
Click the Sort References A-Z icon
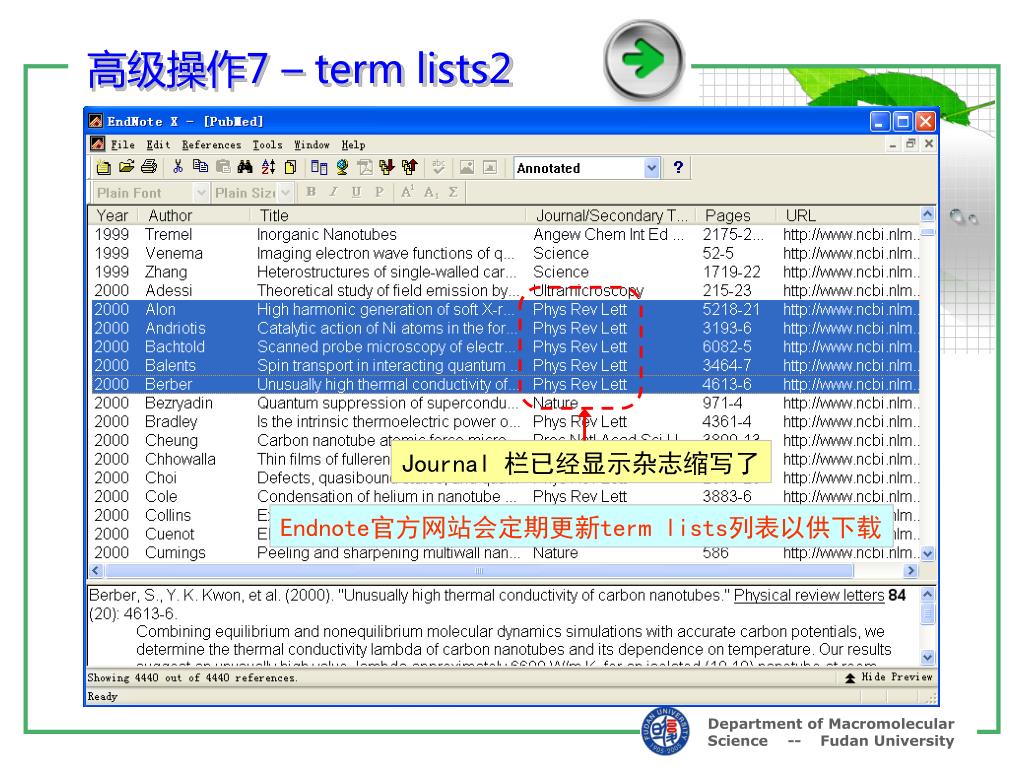click(x=268, y=168)
